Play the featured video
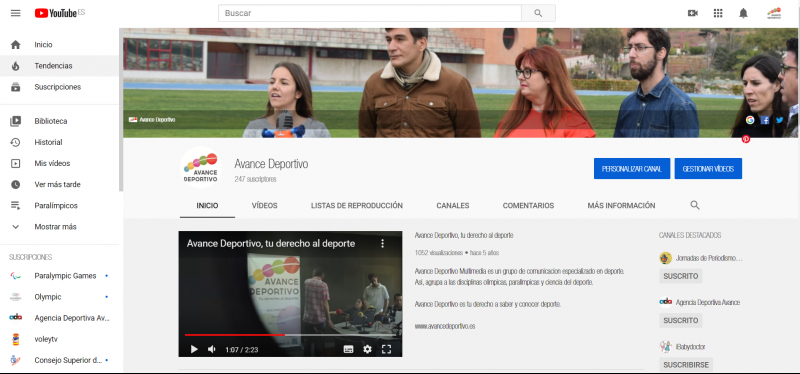Screen dimensions: 800x374 click(x=194, y=349)
